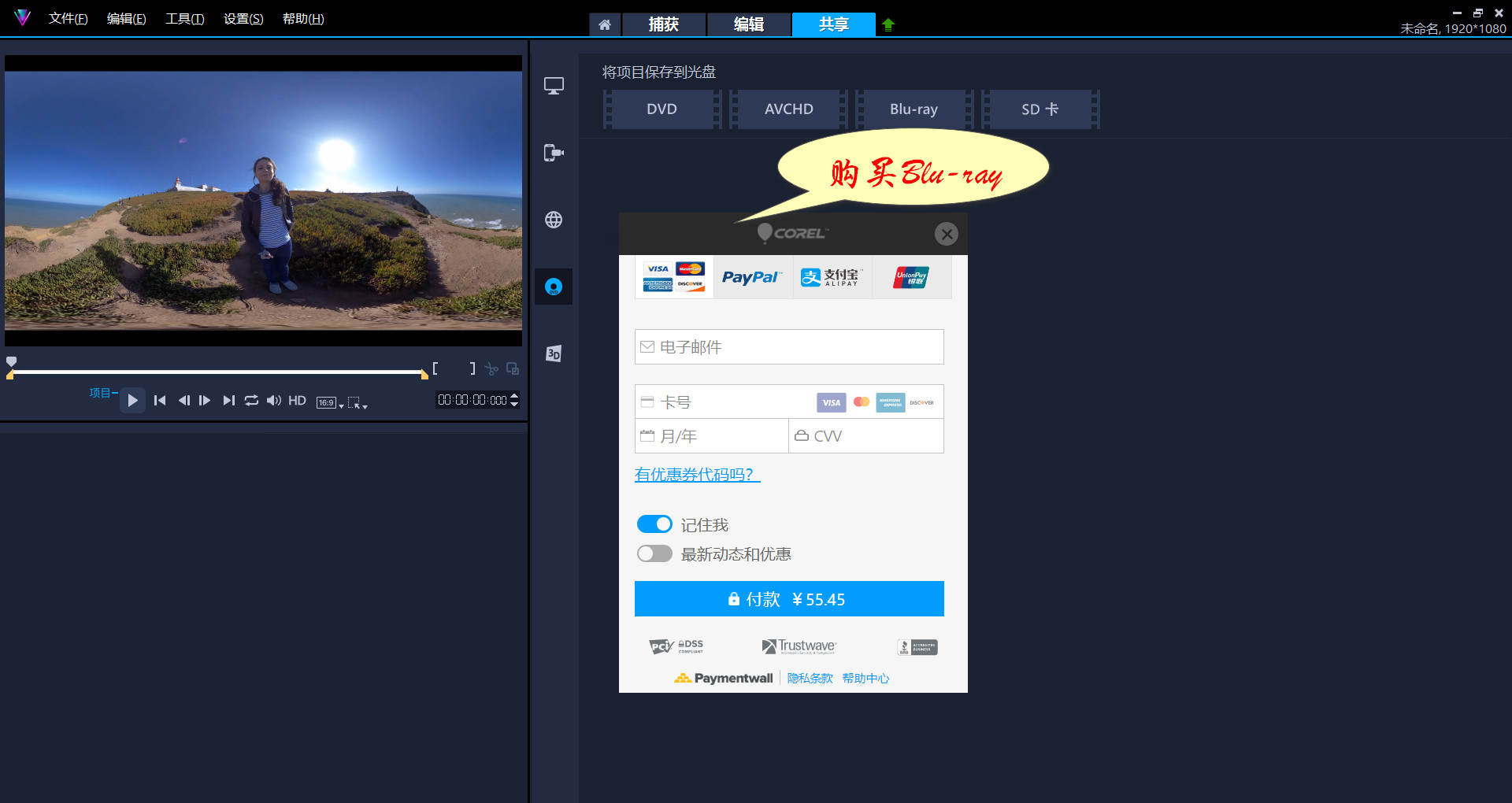
Task: Open the 隐私条款 link
Action: [810, 678]
